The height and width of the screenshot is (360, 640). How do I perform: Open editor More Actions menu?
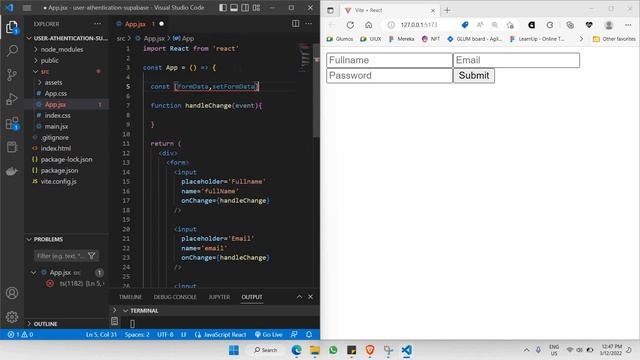click(309, 24)
